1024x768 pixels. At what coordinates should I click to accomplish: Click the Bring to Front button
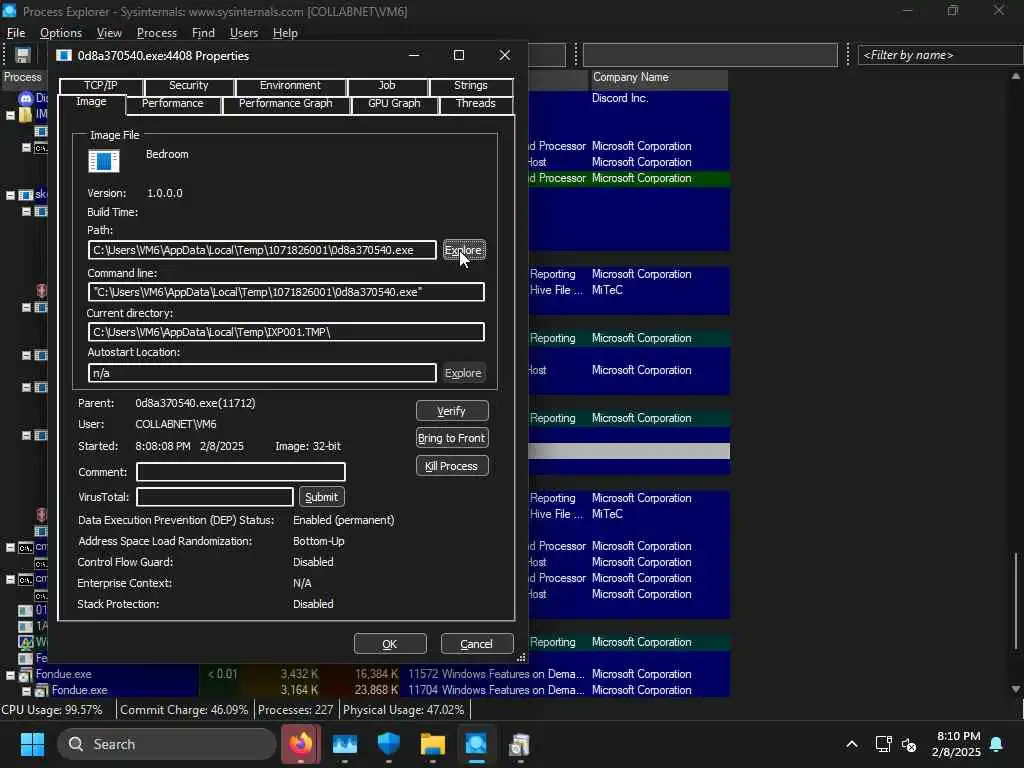pyautogui.click(x=451, y=438)
